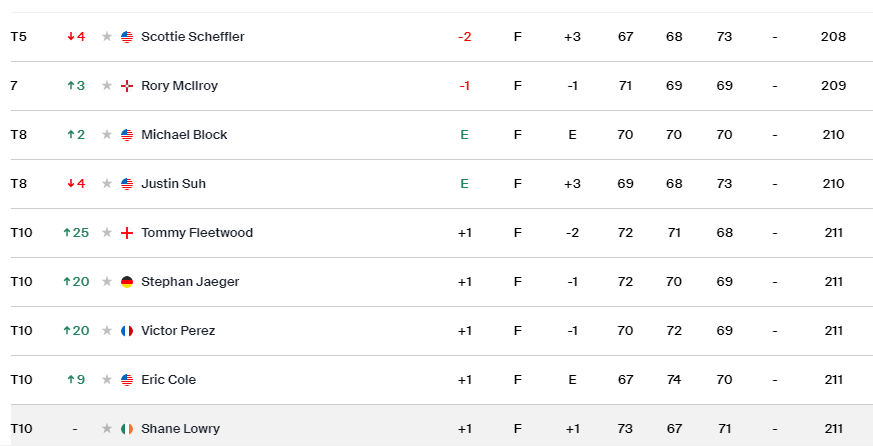Toggle favorite star for Rory McIlroy
The image size is (873, 446).
[x=107, y=86]
